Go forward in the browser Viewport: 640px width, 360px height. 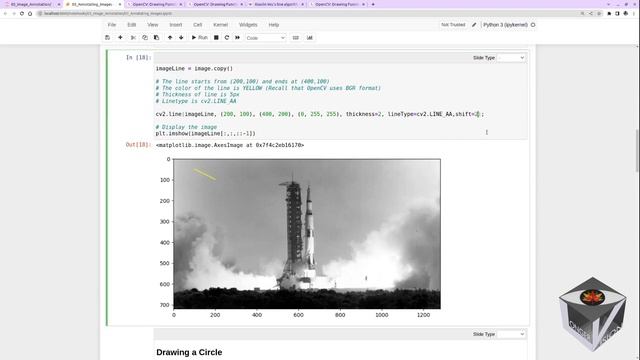(x=13, y=13)
